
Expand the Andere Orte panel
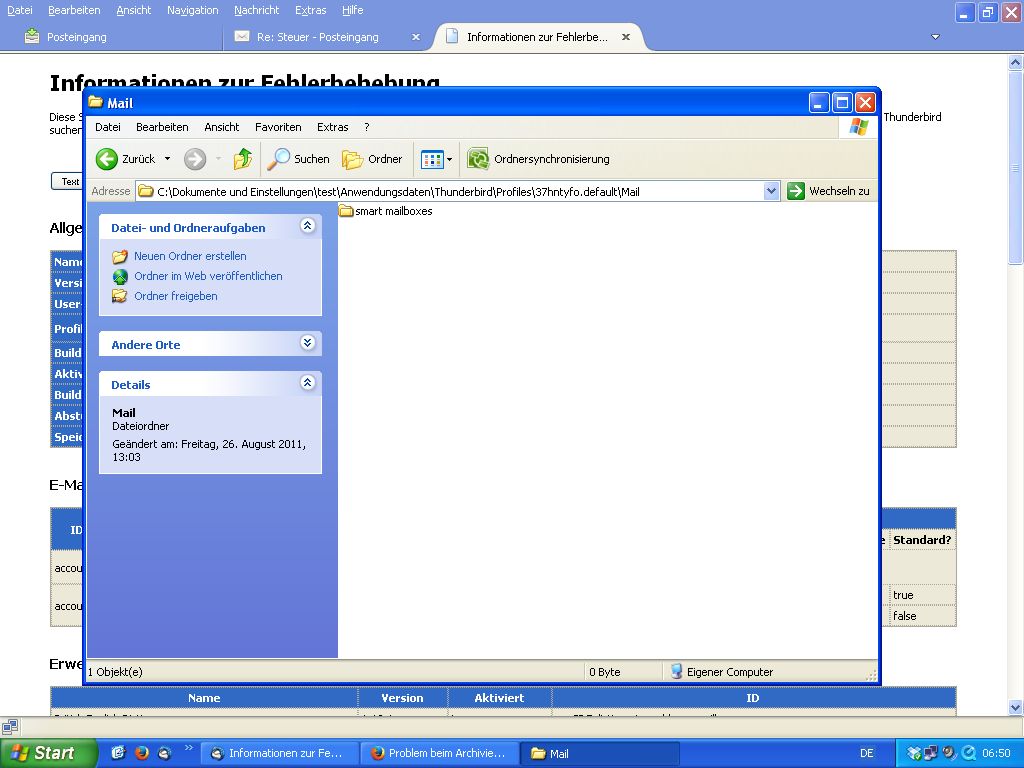coord(307,344)
